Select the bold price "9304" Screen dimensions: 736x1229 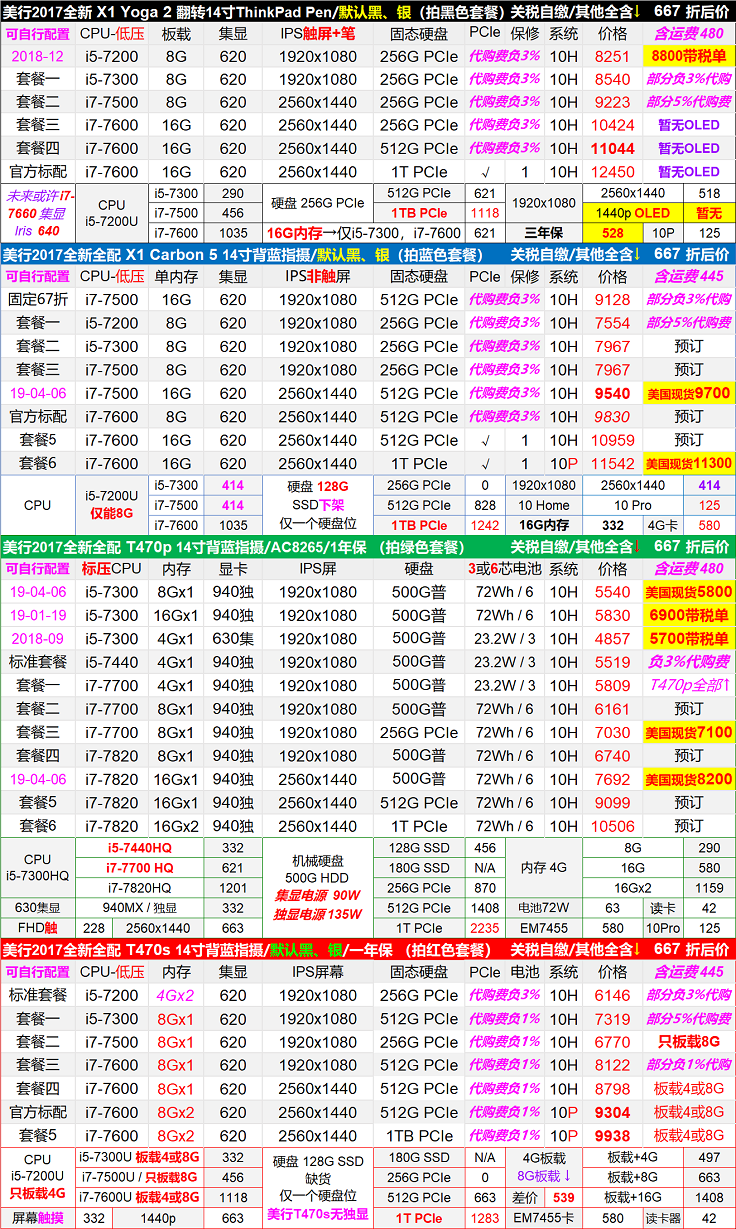(612, 1112)
